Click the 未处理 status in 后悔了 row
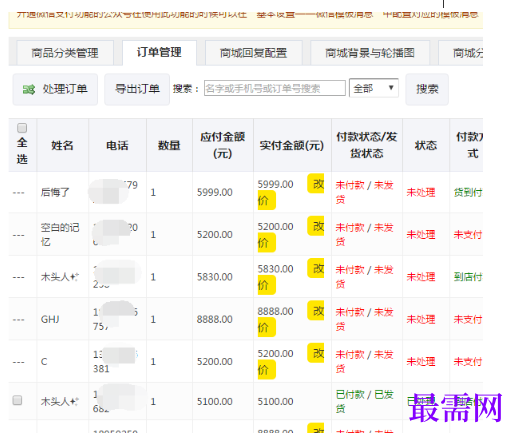 tap(421, 192)
